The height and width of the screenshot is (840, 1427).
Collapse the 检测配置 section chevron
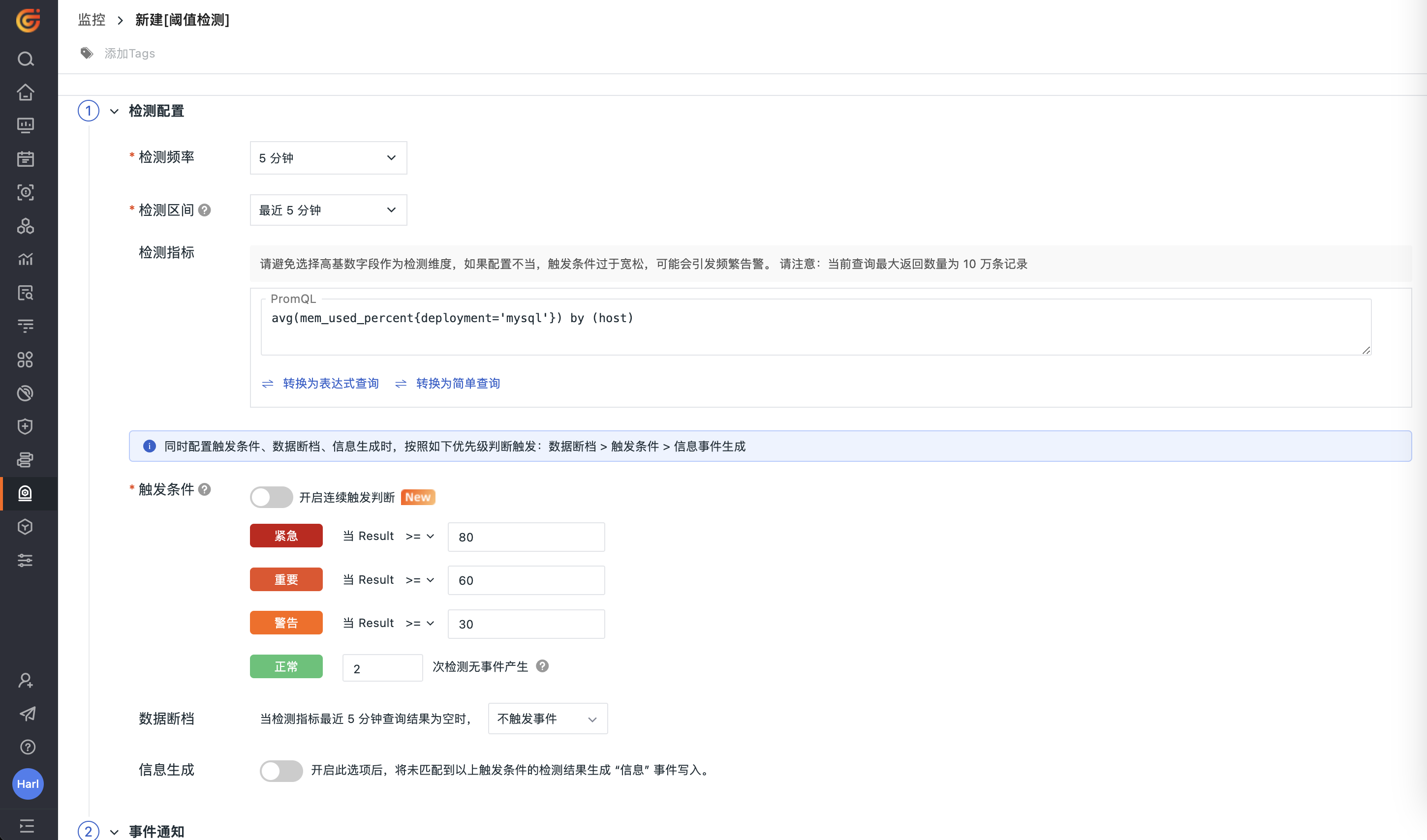(x=114, y=111)
